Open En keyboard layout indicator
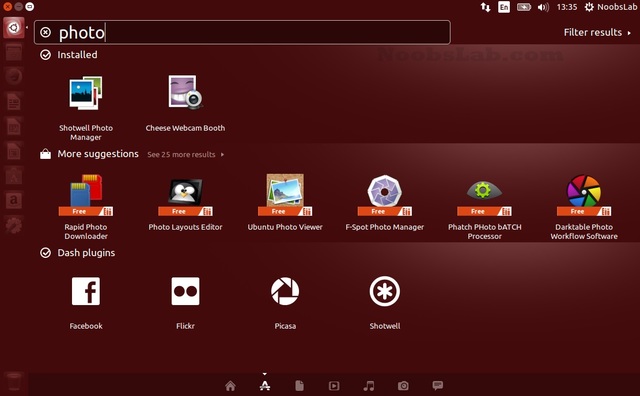This screenshot has height=396, width=640. (x=504, y=7)
